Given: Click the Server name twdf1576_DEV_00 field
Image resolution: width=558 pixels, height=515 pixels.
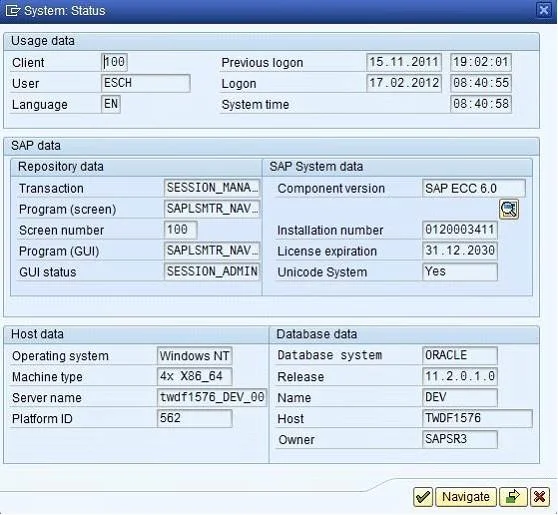Looking at the screenshot, I should [212, 398].
